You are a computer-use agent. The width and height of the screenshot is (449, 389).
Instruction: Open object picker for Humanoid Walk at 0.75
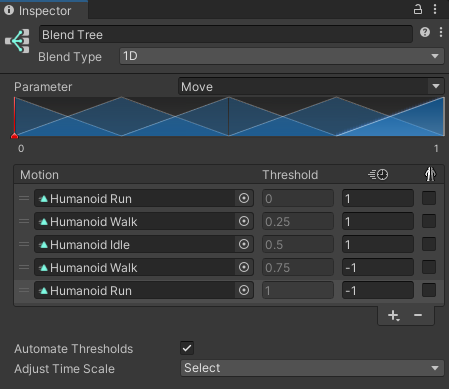pyautogui.click(x=244, y=267)
